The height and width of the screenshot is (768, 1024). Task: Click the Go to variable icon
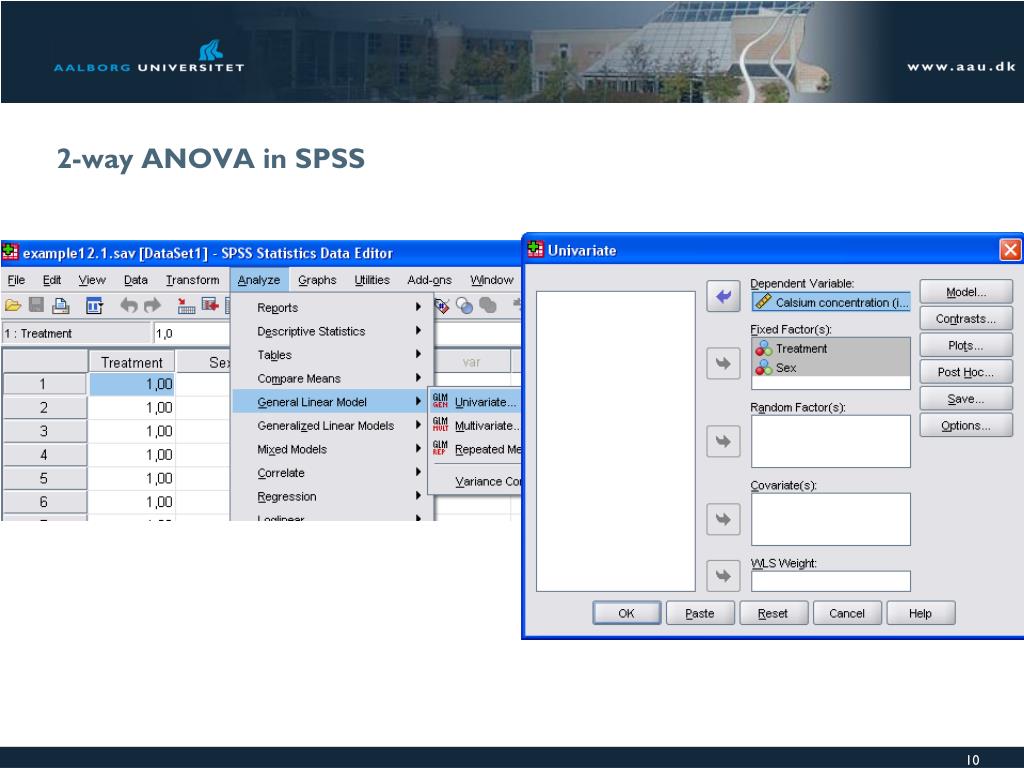pos(210,304)
